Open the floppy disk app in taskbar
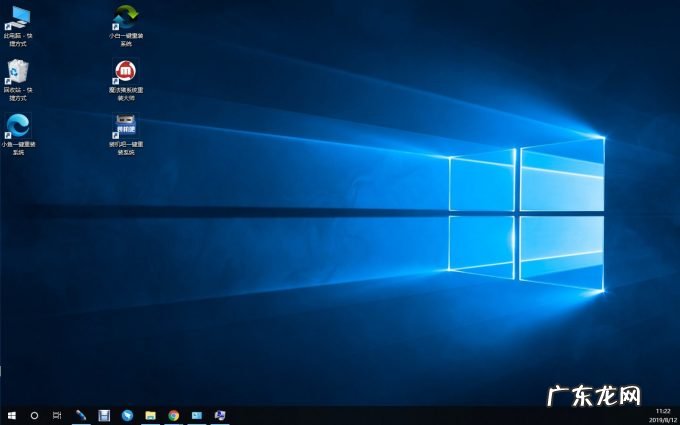 [x=104, y=415]
